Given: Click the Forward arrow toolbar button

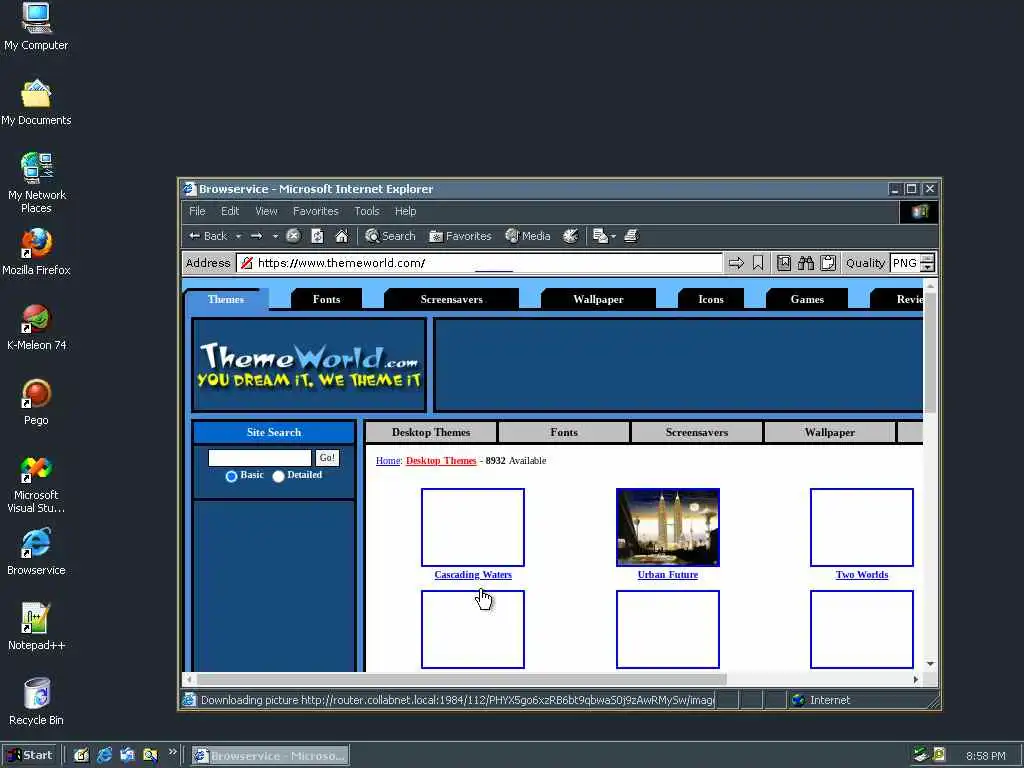Looking at the screenshot, I should pyautogui.click(x=256, y=236).
